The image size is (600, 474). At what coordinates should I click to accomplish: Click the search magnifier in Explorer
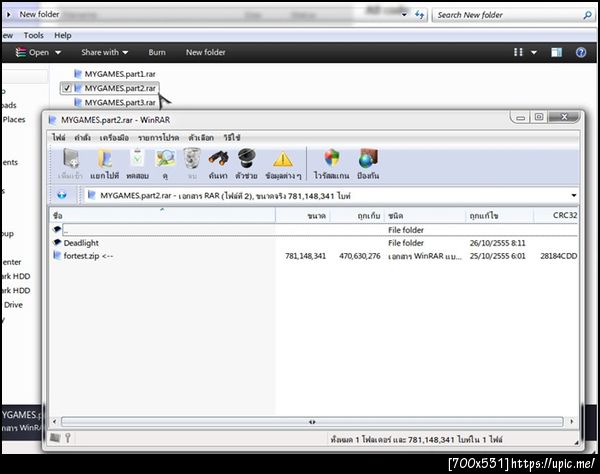(587, 15)
